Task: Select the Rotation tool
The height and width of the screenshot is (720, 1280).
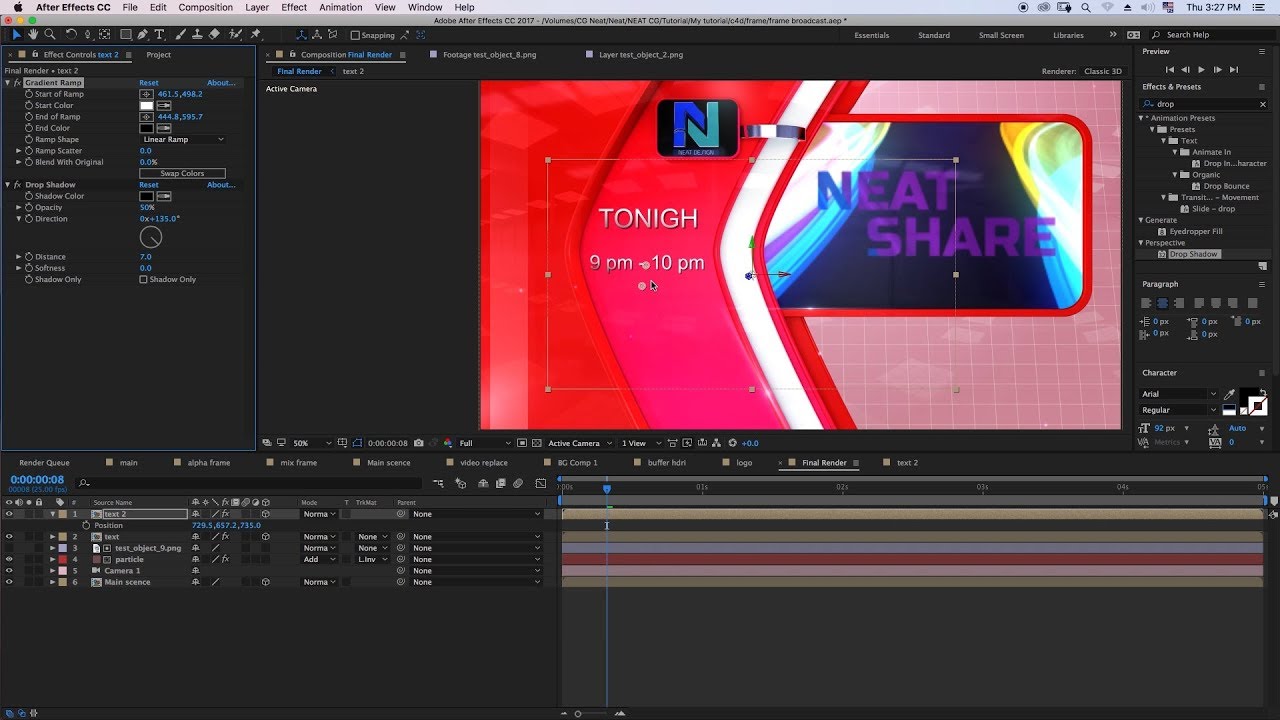Action: pos(70,35)
